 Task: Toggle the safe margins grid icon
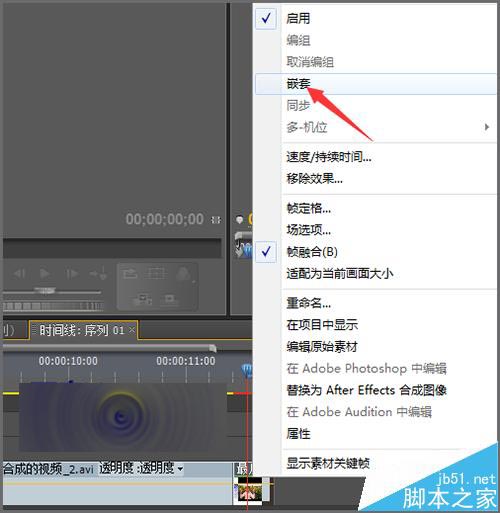pyautogui.click(x=155, y=274)
